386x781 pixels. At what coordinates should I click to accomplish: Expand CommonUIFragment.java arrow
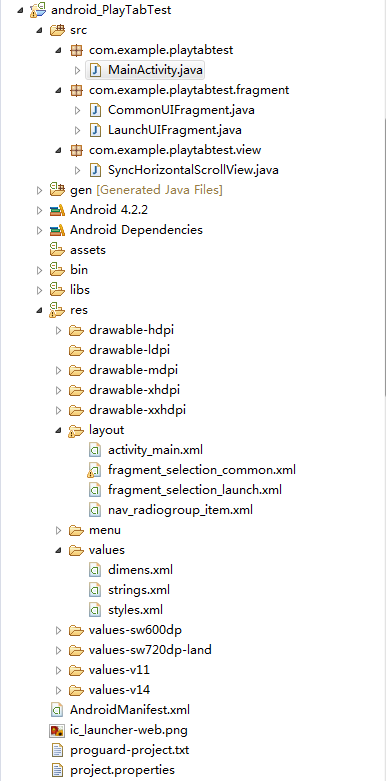pos(77,110)
